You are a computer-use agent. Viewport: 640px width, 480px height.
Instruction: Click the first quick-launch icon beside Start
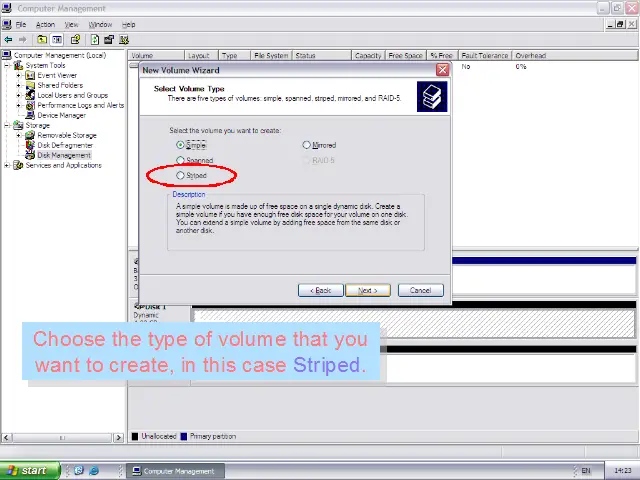78,471
